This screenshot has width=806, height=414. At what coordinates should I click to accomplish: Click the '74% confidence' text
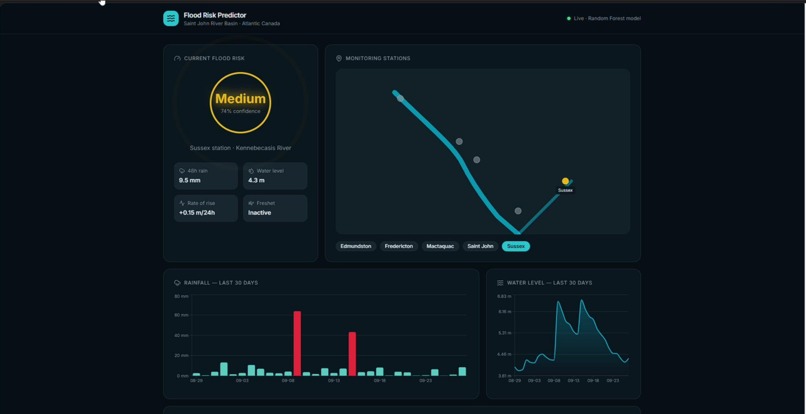pos(241,111)
